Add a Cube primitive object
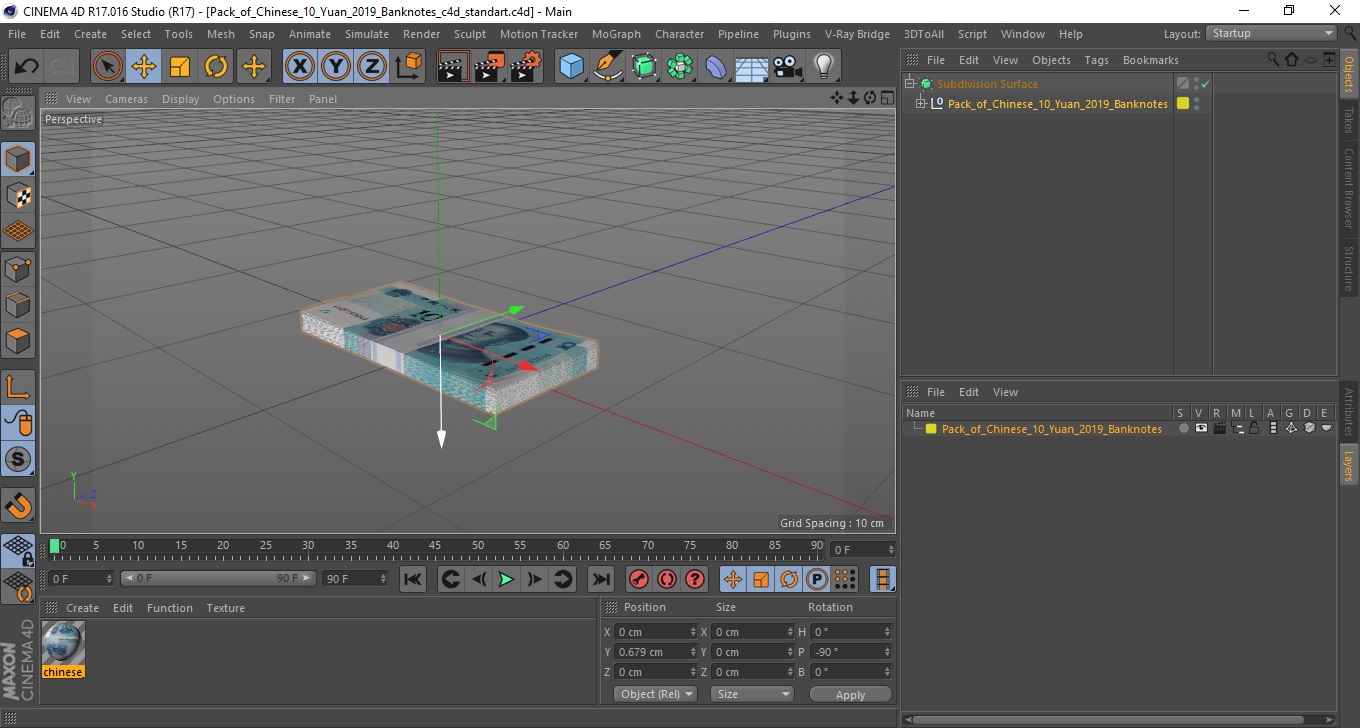1360x728 pixels. (x=571, y=67)
